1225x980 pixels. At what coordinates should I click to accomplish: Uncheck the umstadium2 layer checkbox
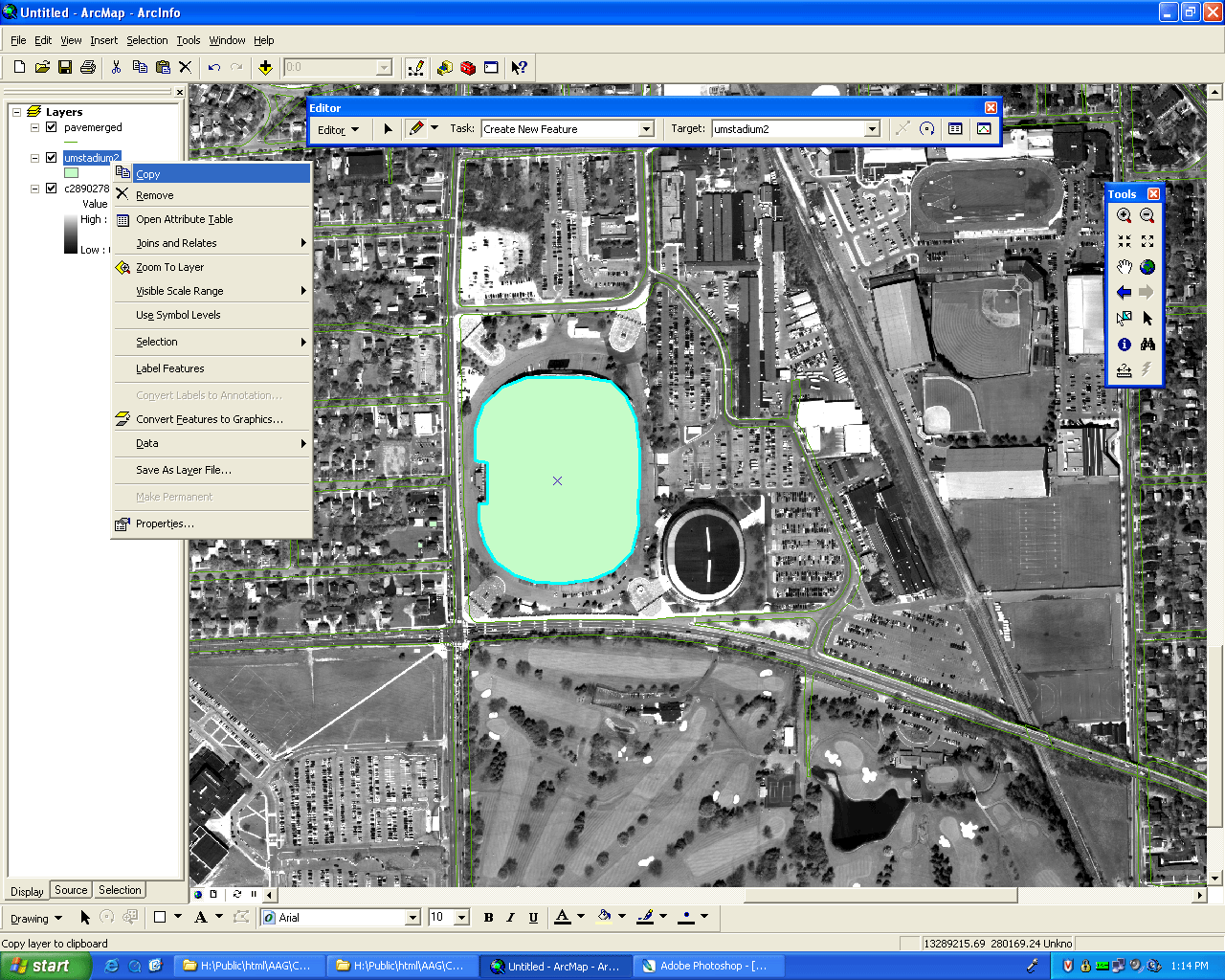(52, 158)
